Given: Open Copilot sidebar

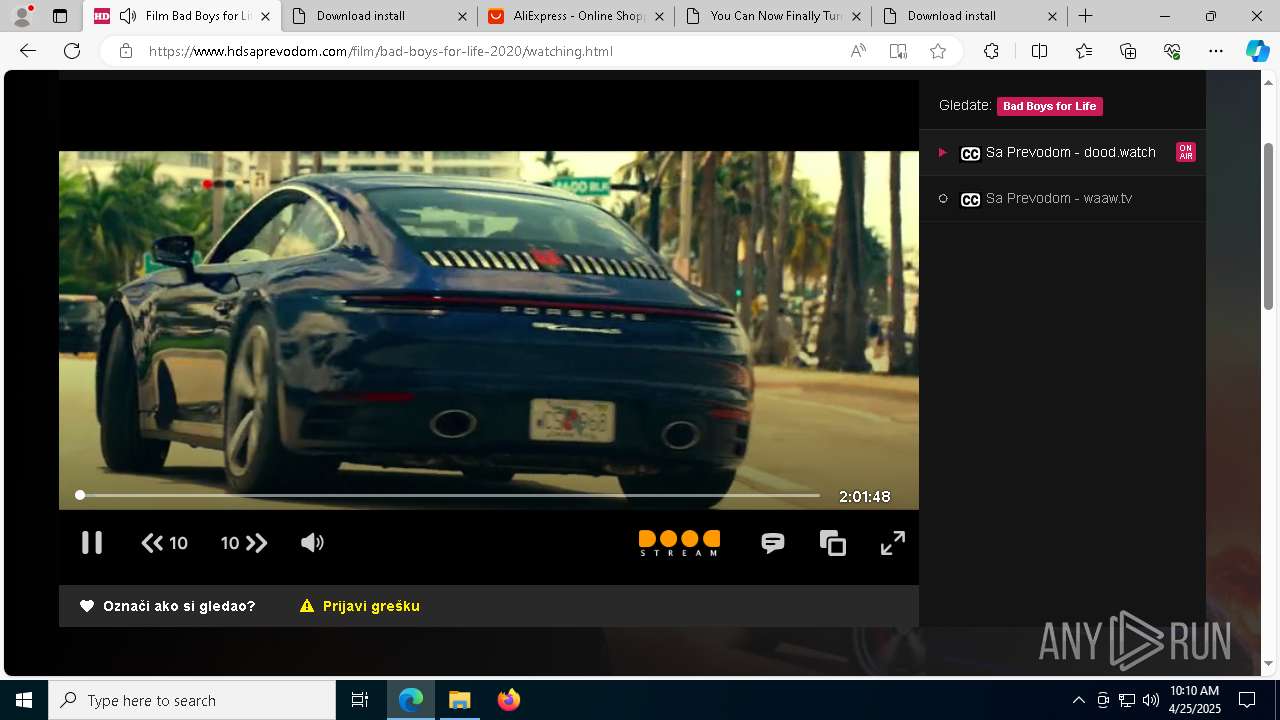Looking at the screenshot, I should pyautogui.click(x=1257, y=51).
